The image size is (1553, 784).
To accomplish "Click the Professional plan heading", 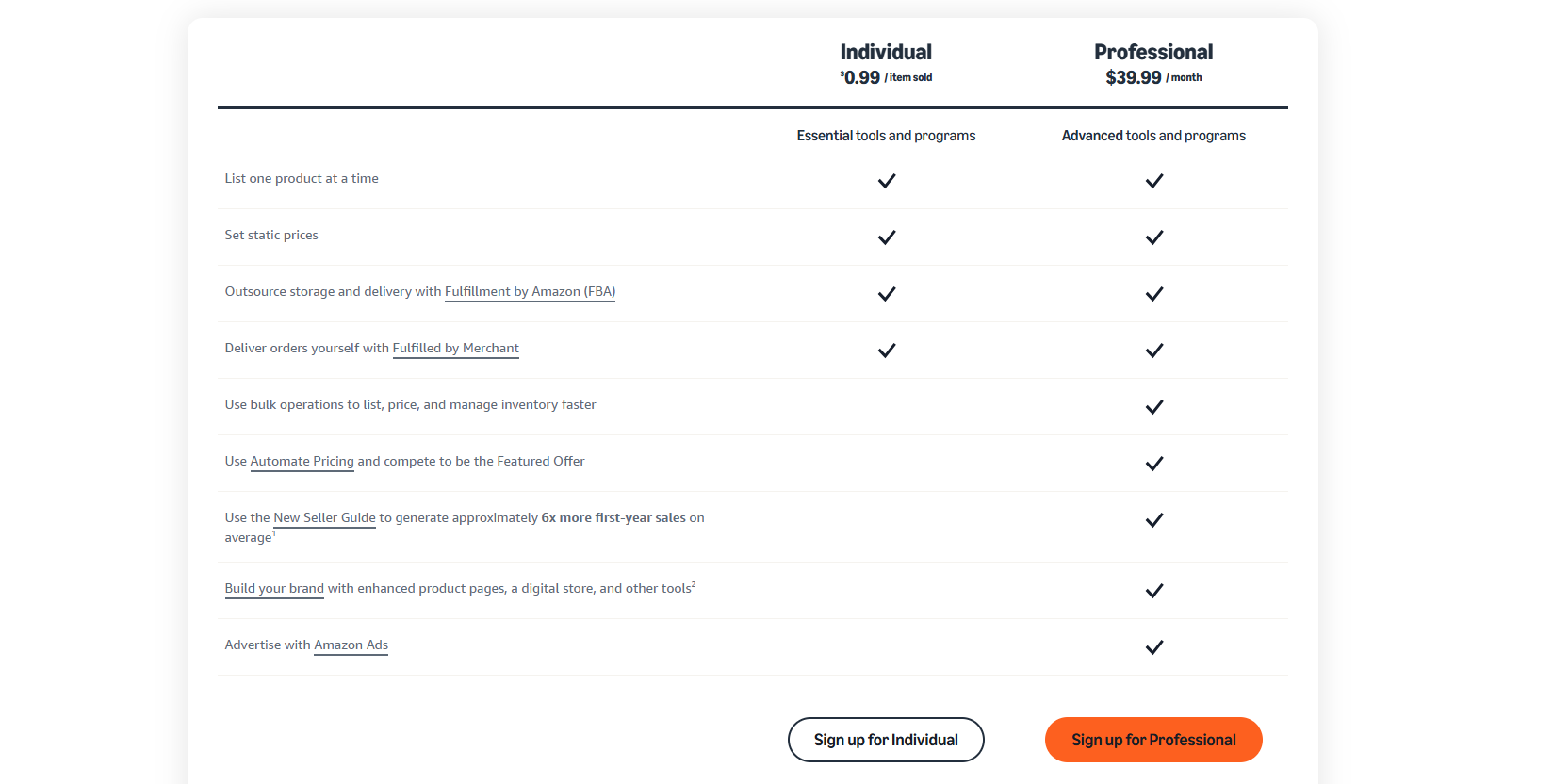I will tap(1153, 53).
